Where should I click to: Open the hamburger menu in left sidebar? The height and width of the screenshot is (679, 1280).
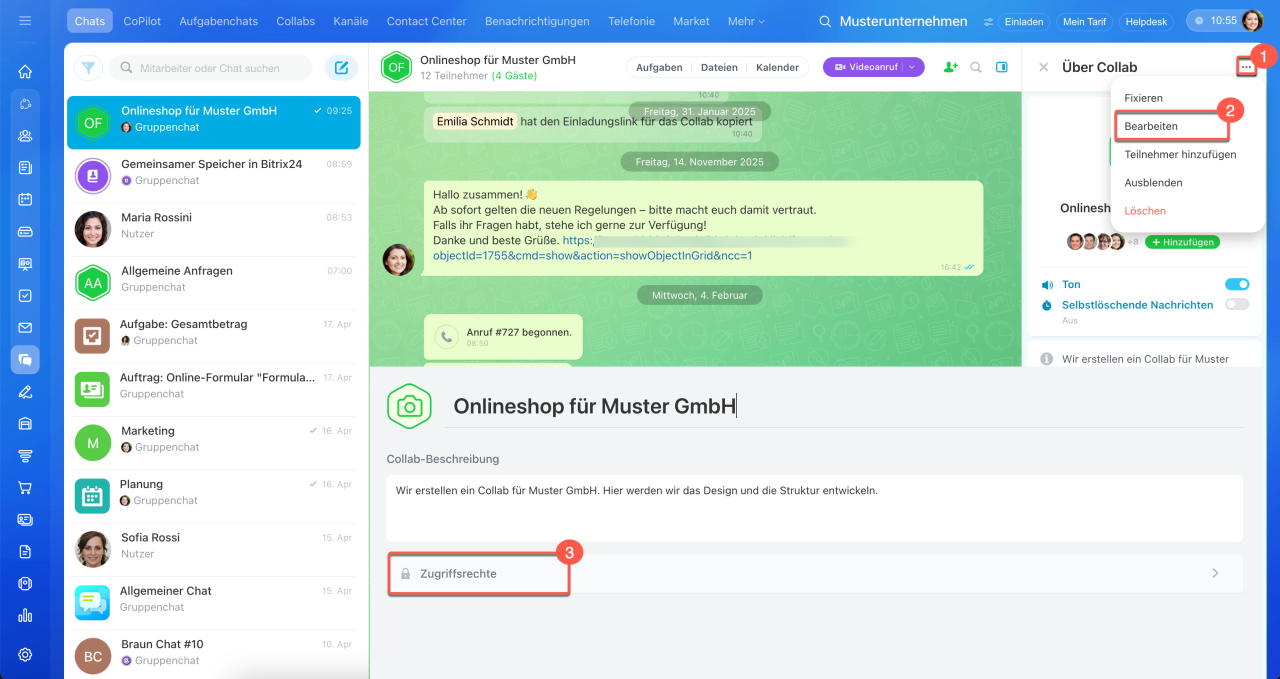[x=25, y=21]
